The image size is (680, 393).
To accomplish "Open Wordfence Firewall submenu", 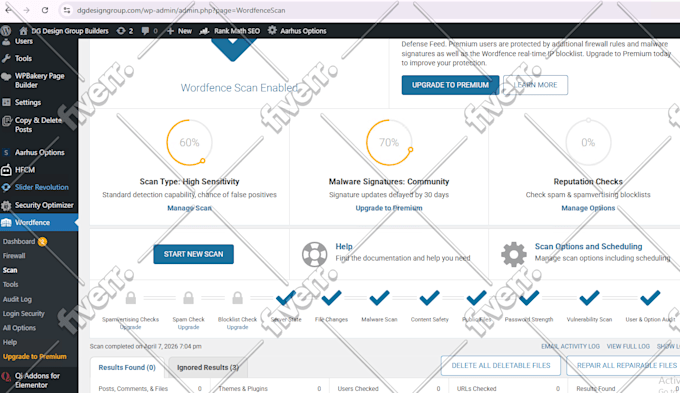I will coord(14,255).
